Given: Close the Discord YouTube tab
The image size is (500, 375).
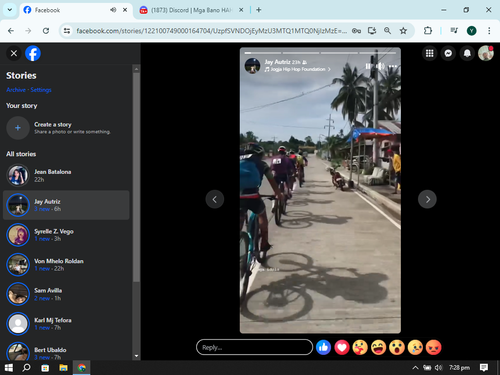Looking at the screenshot, I should pyautogui.click(x=241, y=10).
